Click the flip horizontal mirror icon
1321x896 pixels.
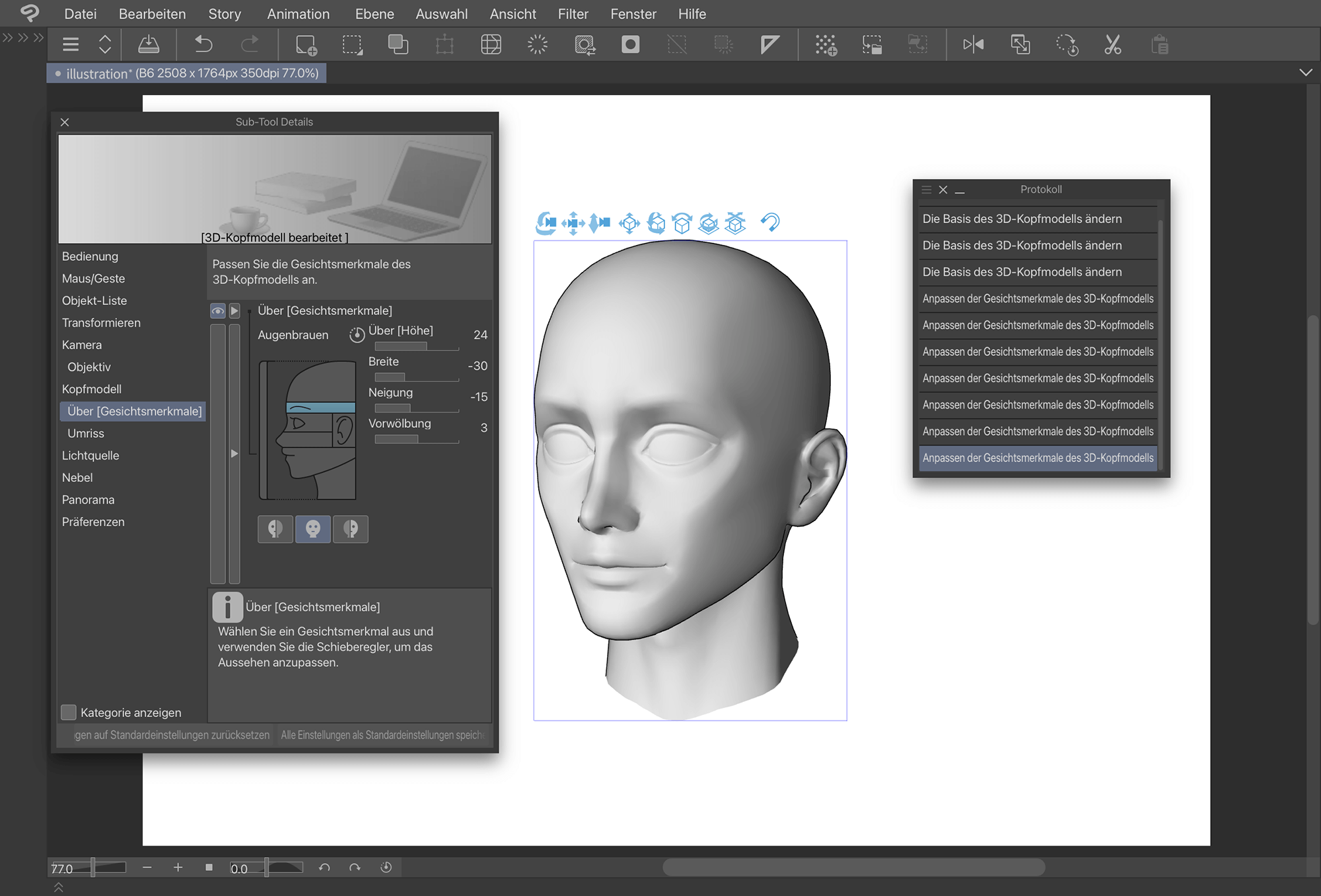(x=973, y=44)
